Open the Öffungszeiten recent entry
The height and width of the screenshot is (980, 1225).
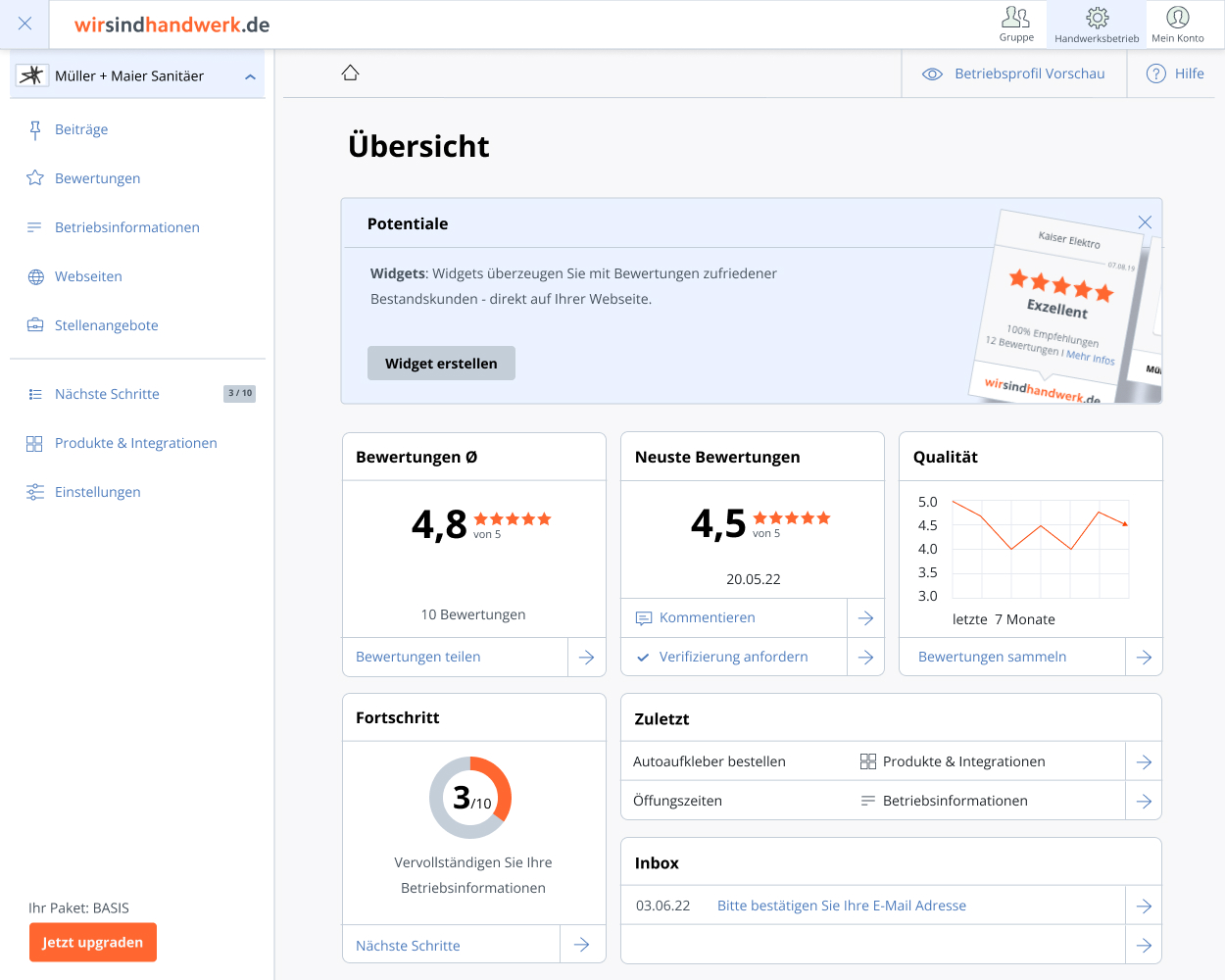(x=677, y=801)
